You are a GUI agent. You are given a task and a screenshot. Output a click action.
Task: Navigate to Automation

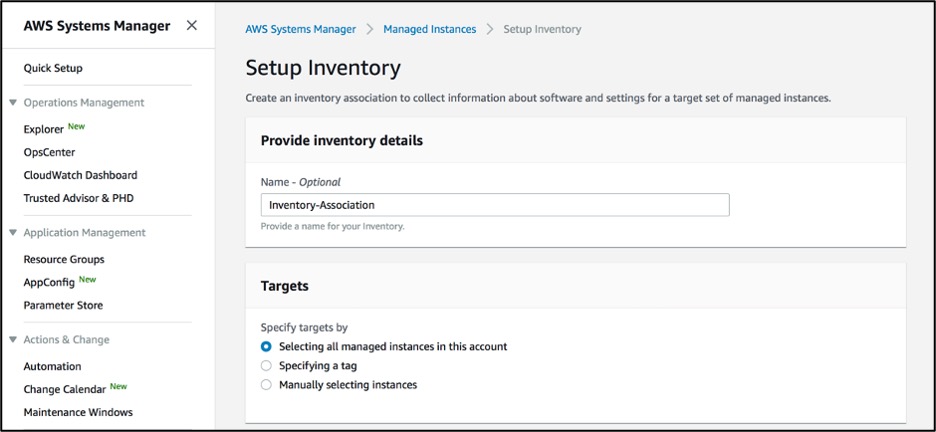click(53, 366)
